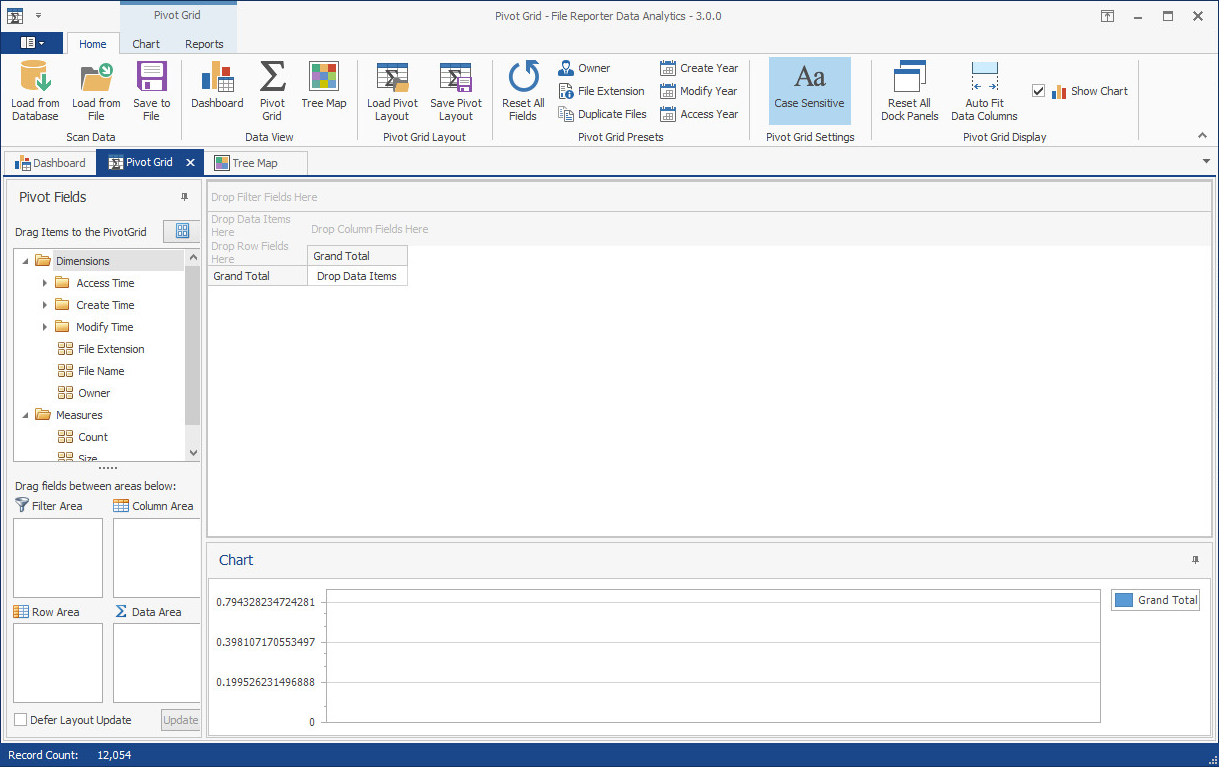The image size is (1219, 767).
Task: Open document tab list dropdown arrow
Action: coord(1207,161)
